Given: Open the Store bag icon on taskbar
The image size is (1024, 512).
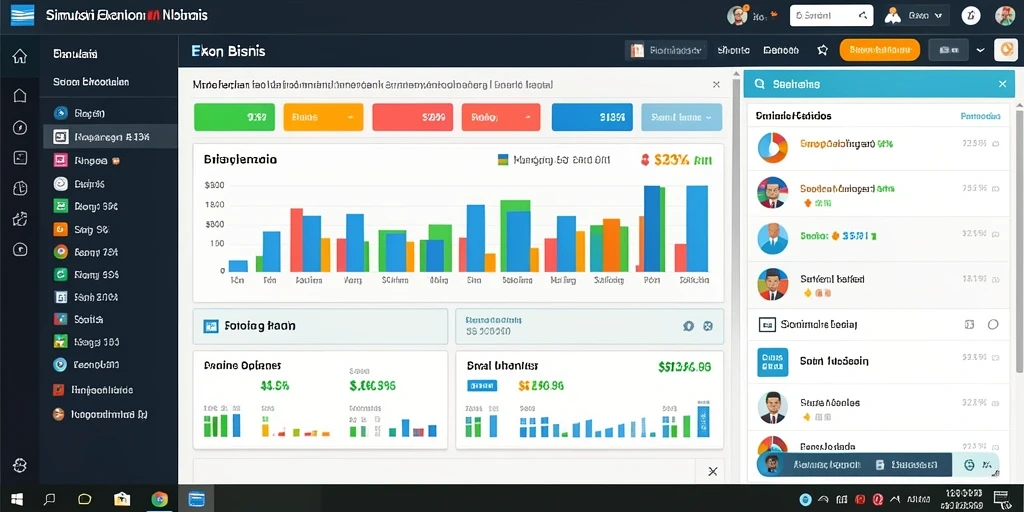Looking at the screenshot, I should coord(122,500).
